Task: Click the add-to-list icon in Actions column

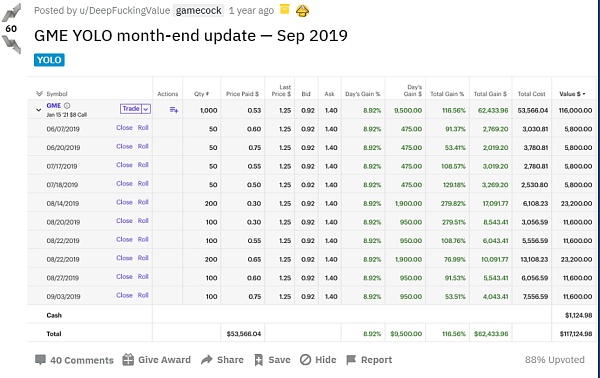Action: pos(174,110)
